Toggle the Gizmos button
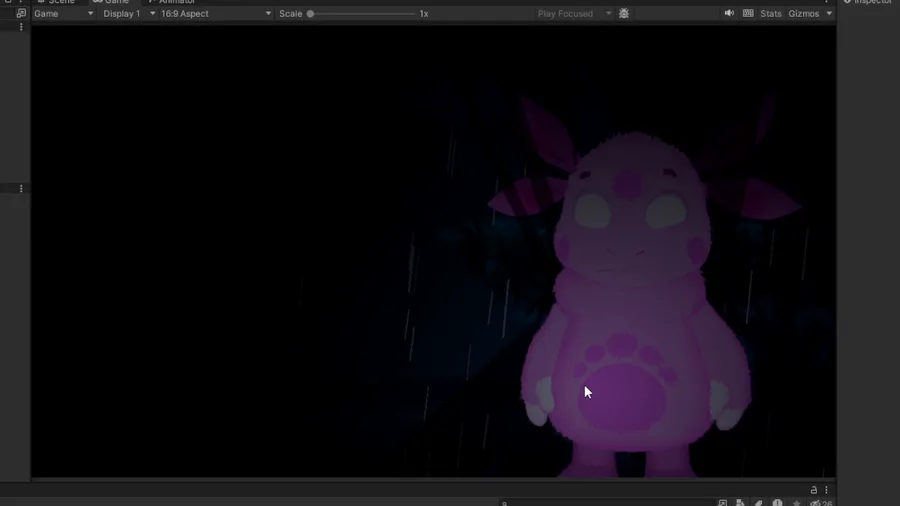 [804, 14]
